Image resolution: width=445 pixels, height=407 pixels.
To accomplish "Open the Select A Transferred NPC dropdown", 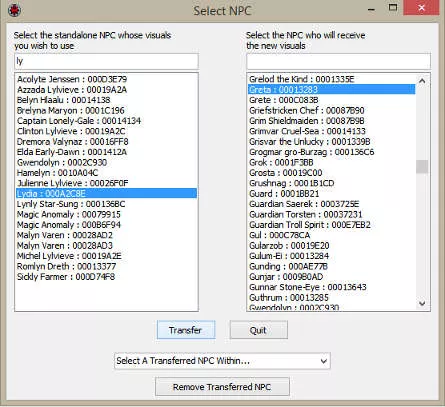I will pos(222,361).
